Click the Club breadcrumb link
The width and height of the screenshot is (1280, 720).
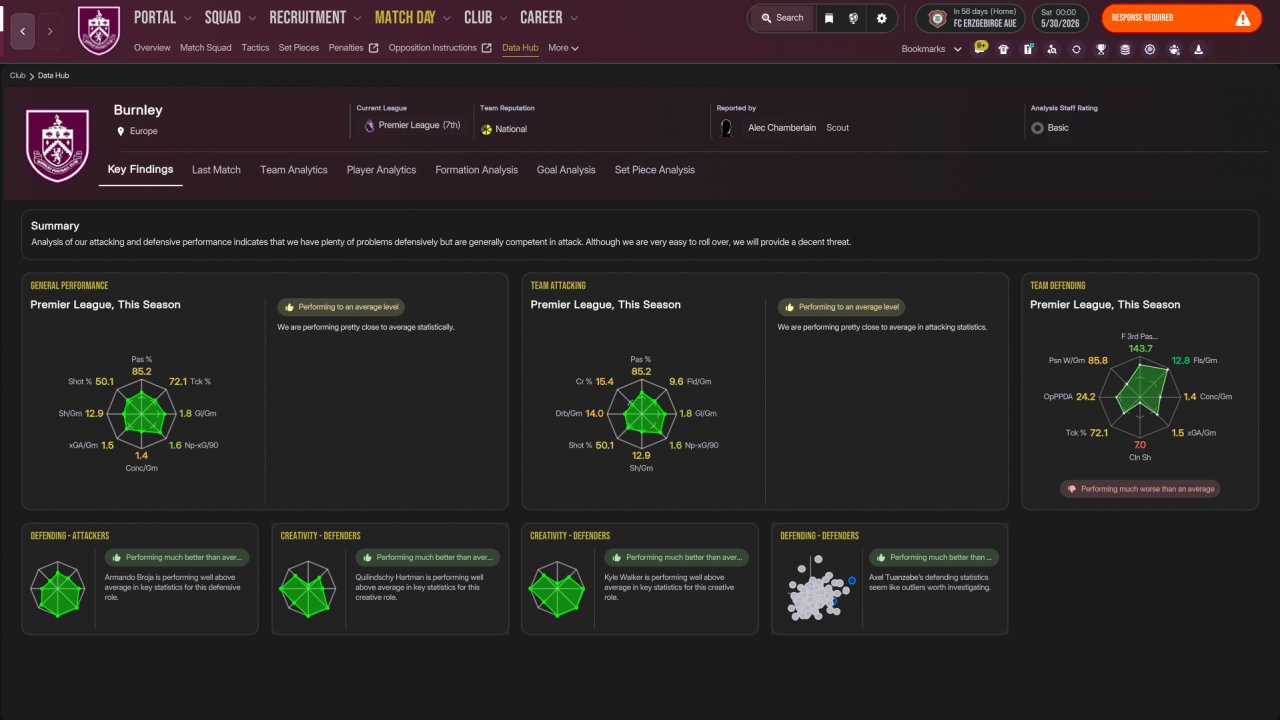(18, 76)
